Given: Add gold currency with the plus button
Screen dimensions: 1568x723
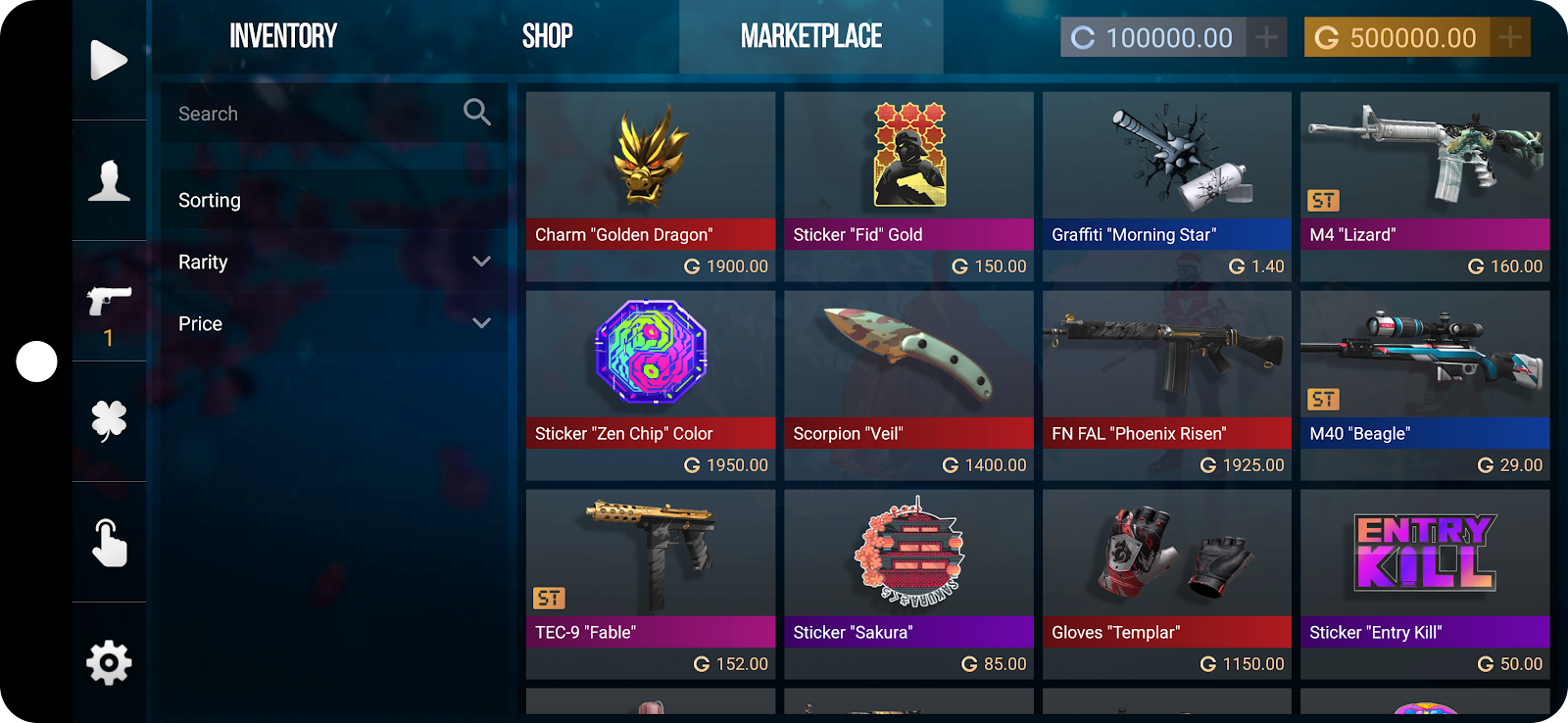Looking at the screenshot, I should (1510, 37).
